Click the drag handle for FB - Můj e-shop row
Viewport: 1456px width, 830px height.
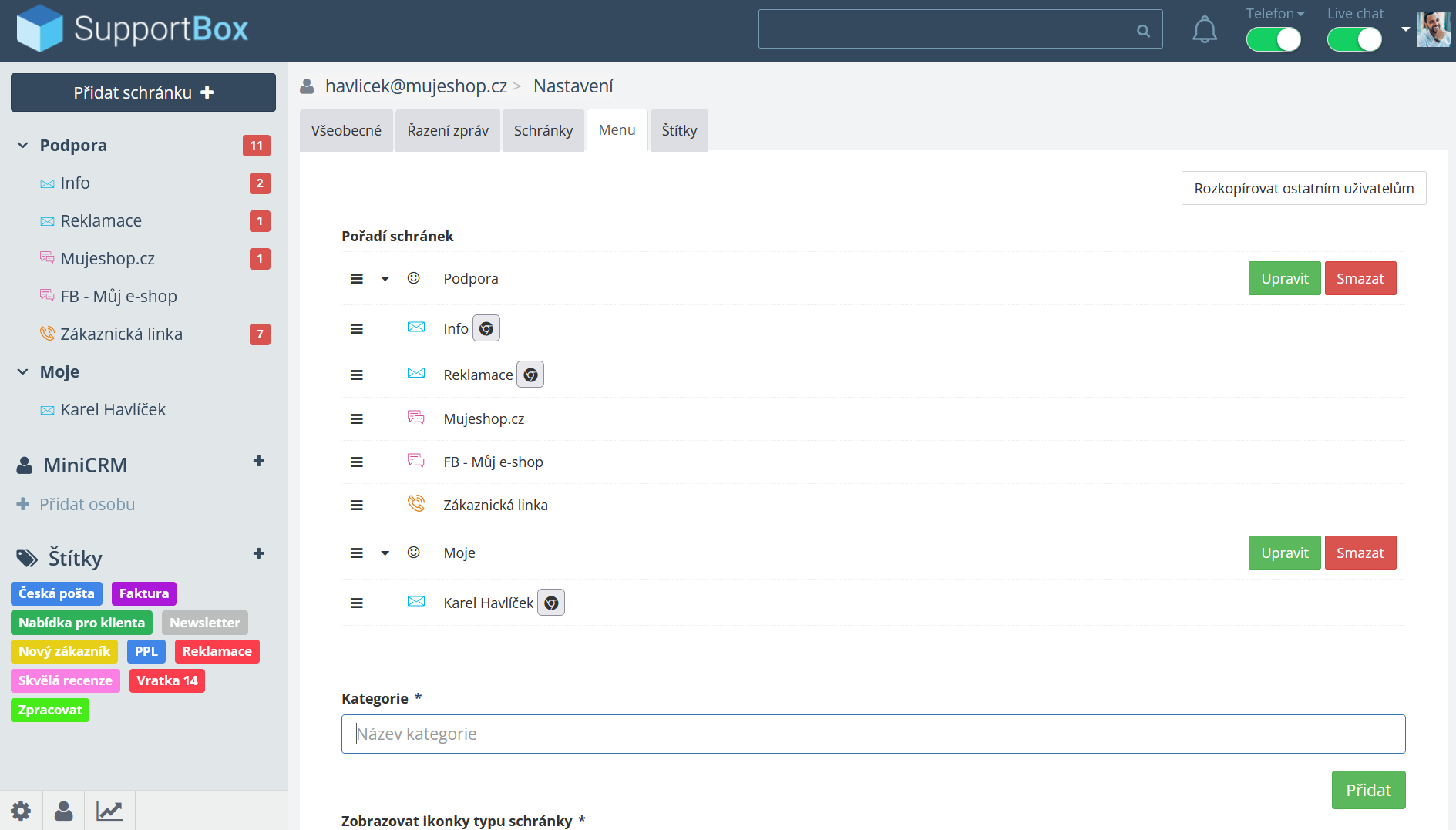pos(356,462)
